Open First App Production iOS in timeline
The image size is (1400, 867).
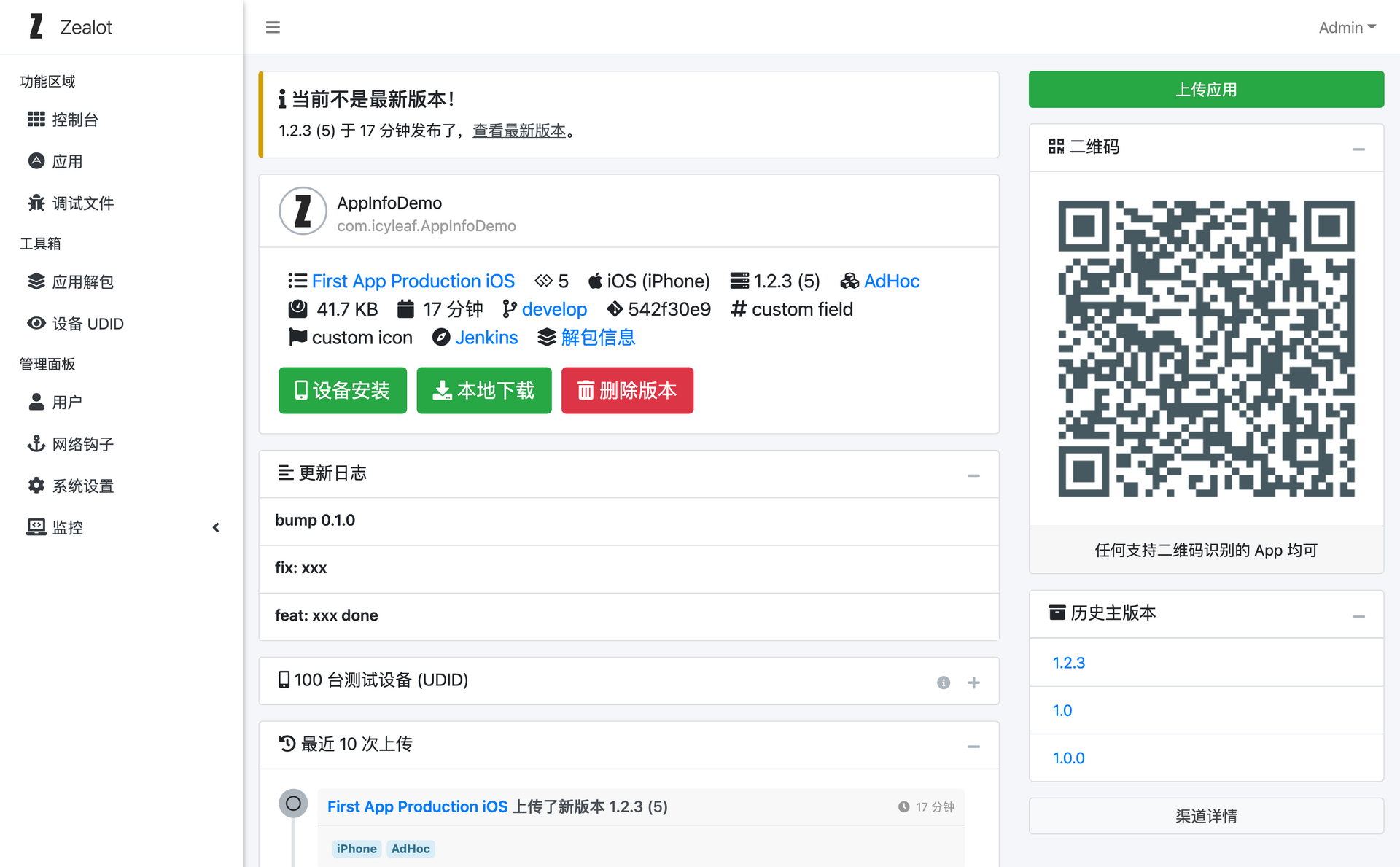pyautogui.click(x=417, y=806)
